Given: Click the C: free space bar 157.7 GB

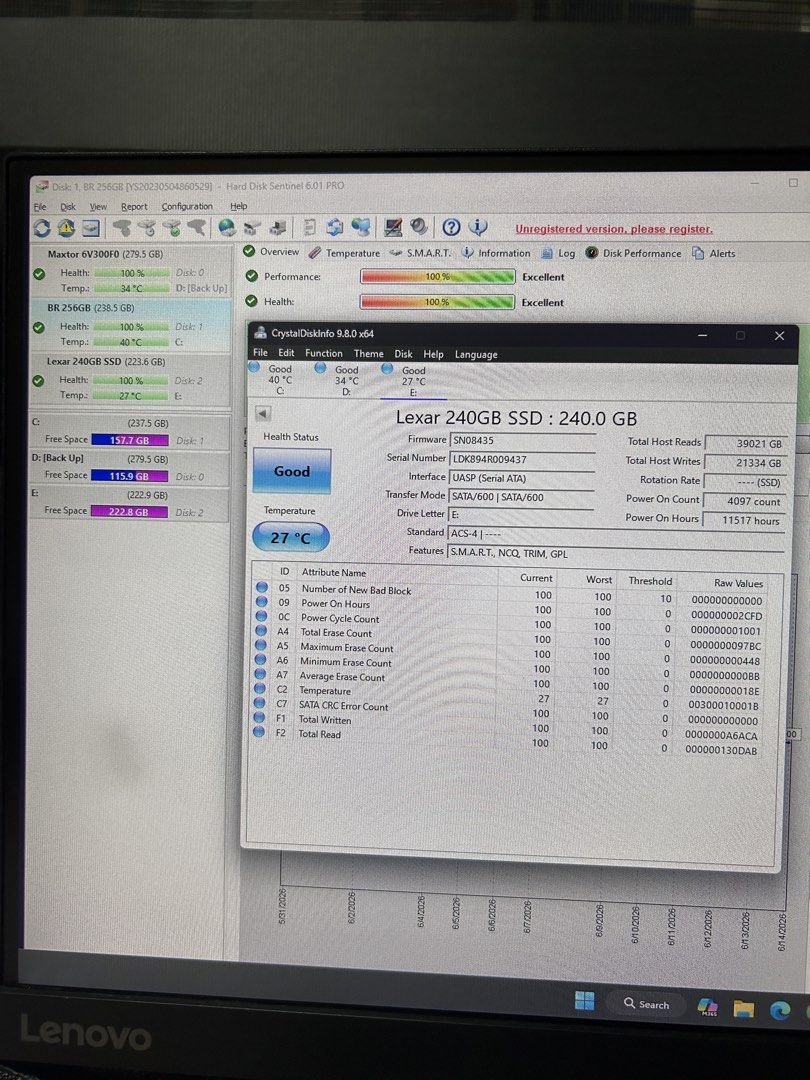Looking at the screenshot, I should (x=130, y=439).
